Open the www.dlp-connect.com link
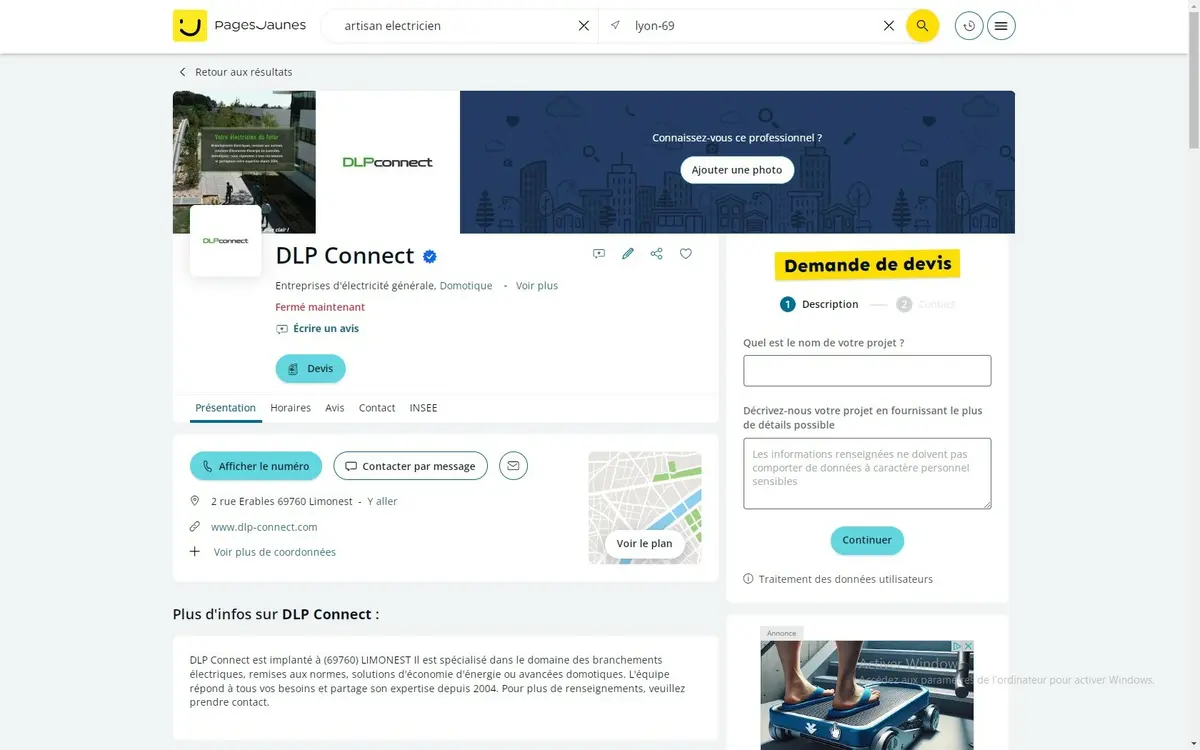 pos(264,527)
